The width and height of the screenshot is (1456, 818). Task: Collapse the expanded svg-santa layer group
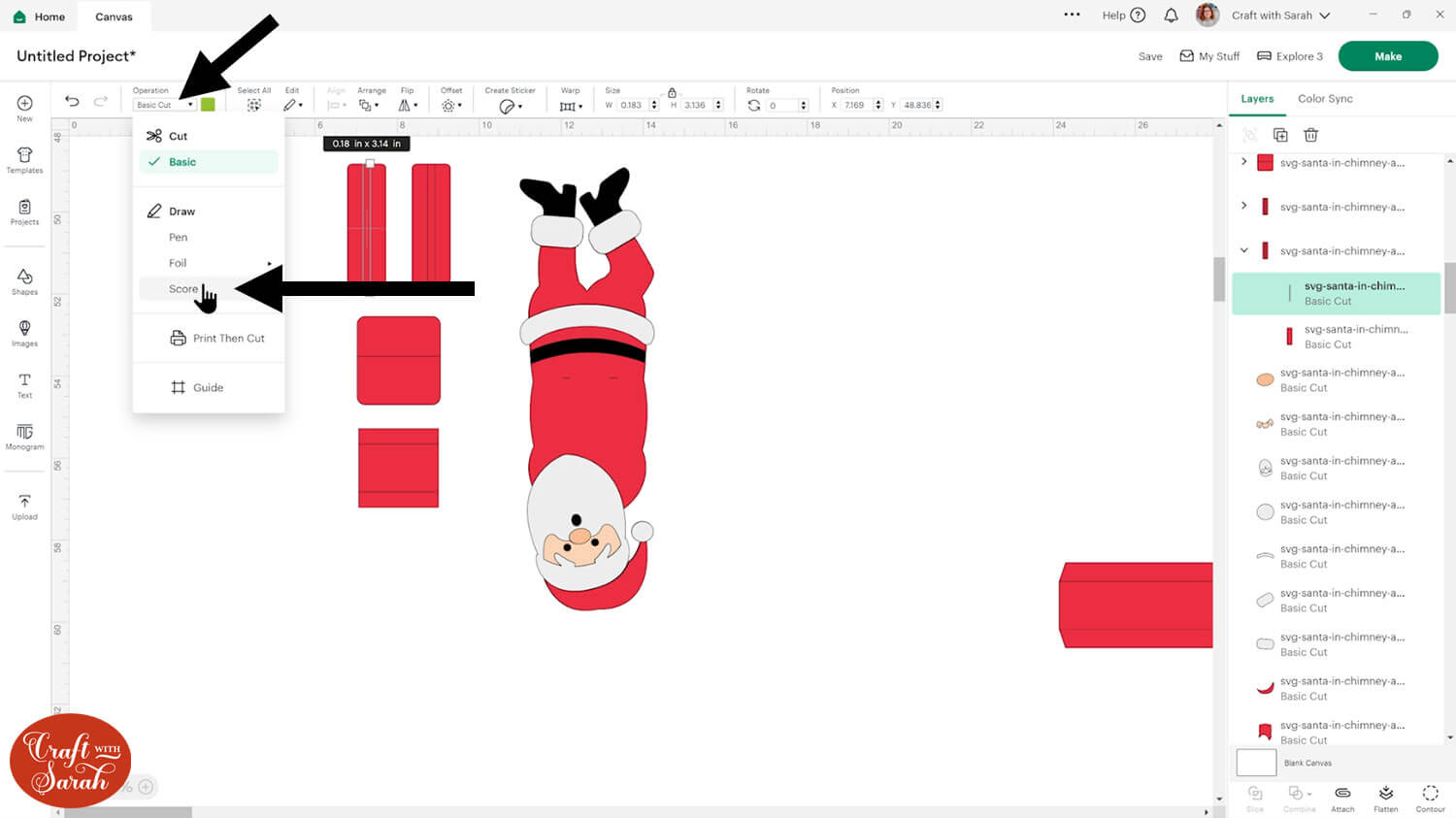click(x=1244, y=250)
